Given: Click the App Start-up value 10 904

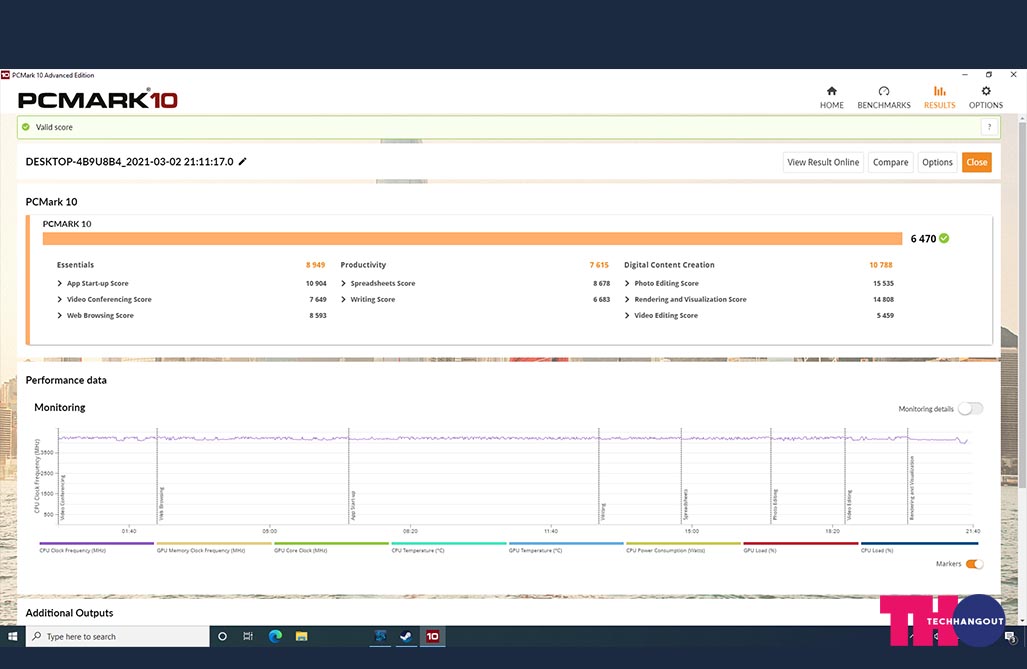Looking at the screenshot, I should click(316, 283).
